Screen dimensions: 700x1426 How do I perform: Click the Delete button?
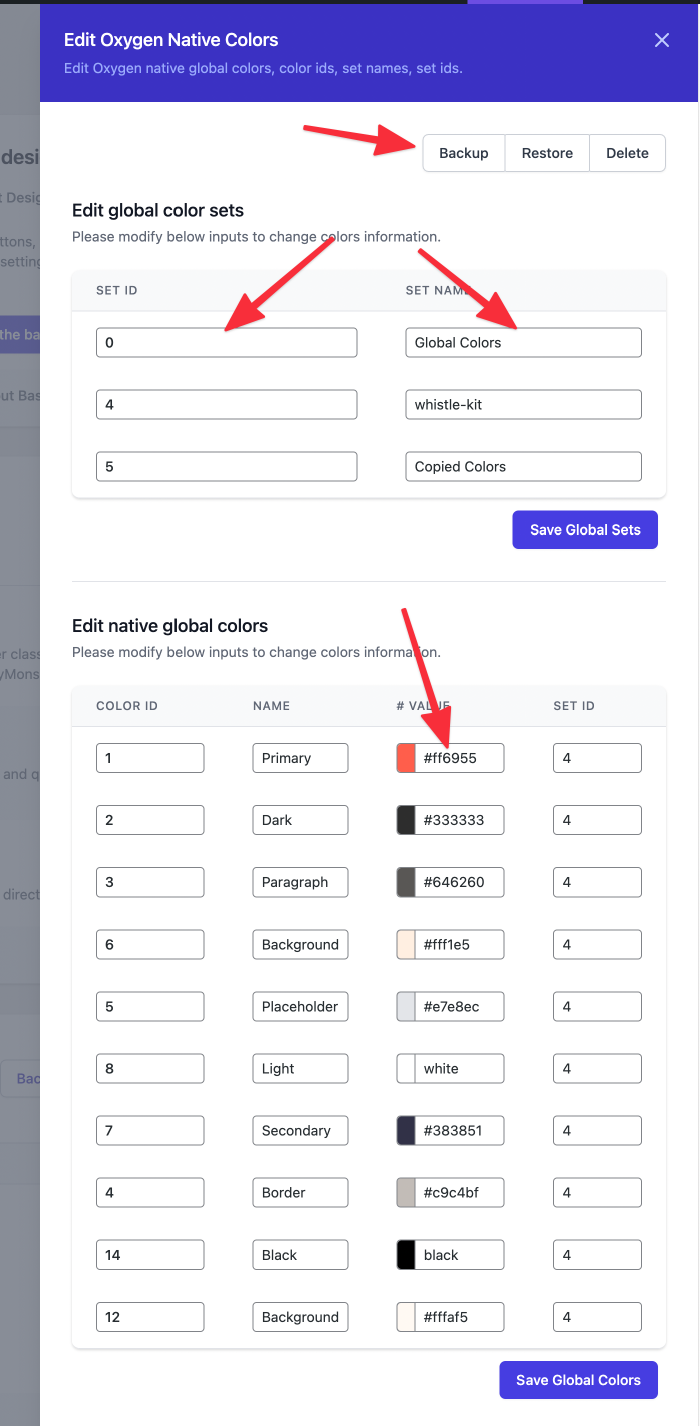627,153
